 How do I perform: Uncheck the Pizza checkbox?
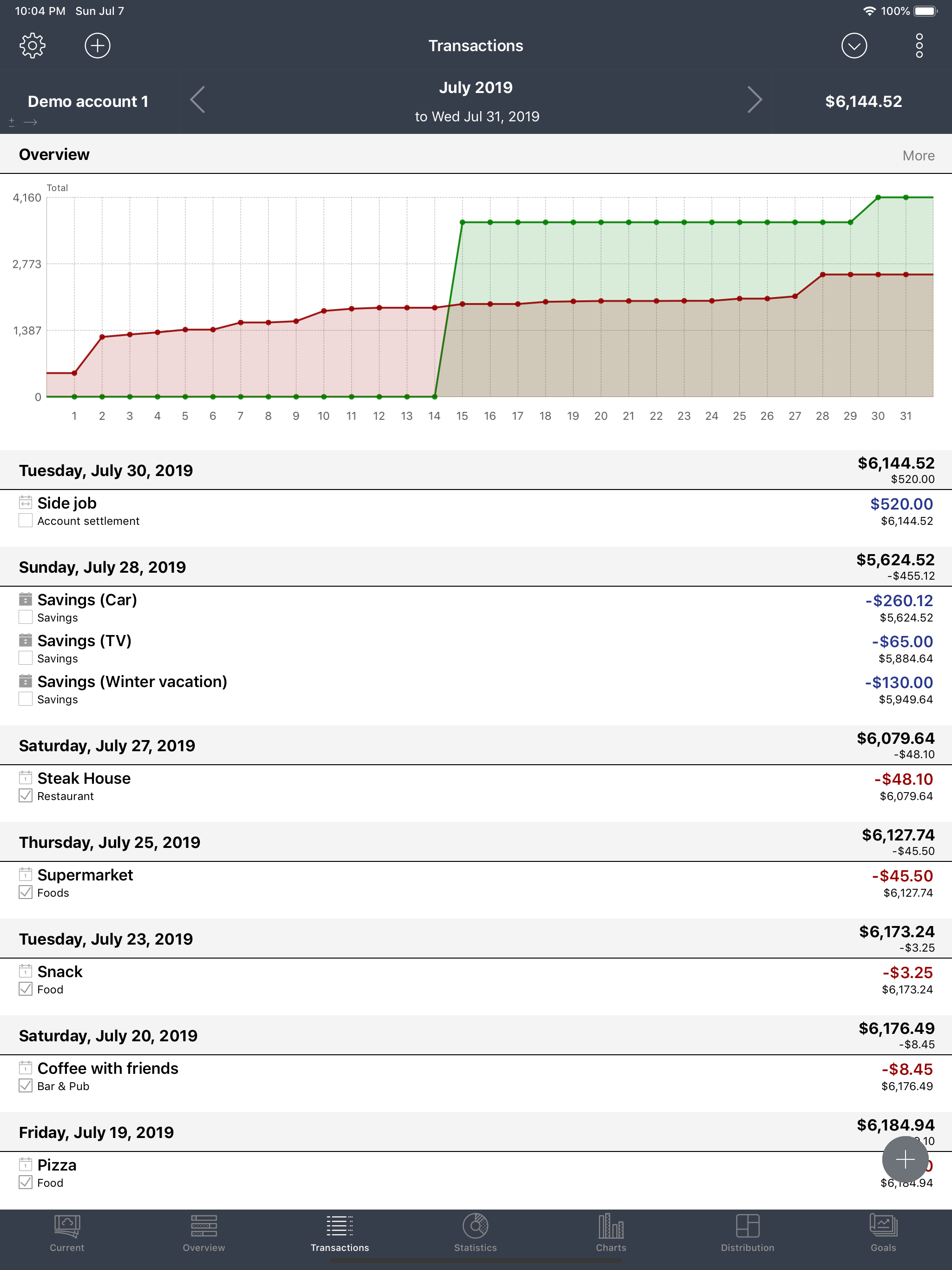coord(25,1182)
